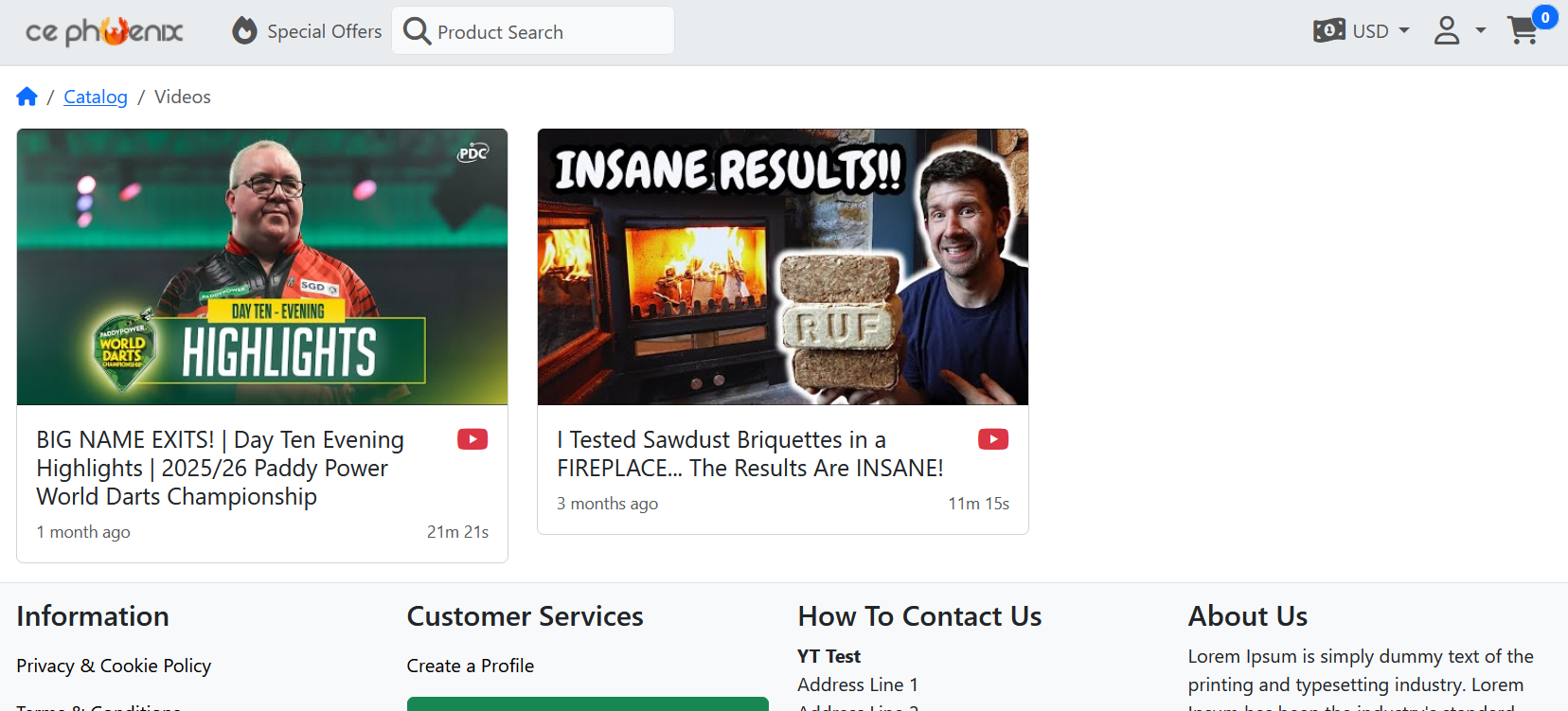Open BIG NAME EXITS video title
The height and width of the screenshot is (711, 1568).
click(x=221, y=469)
